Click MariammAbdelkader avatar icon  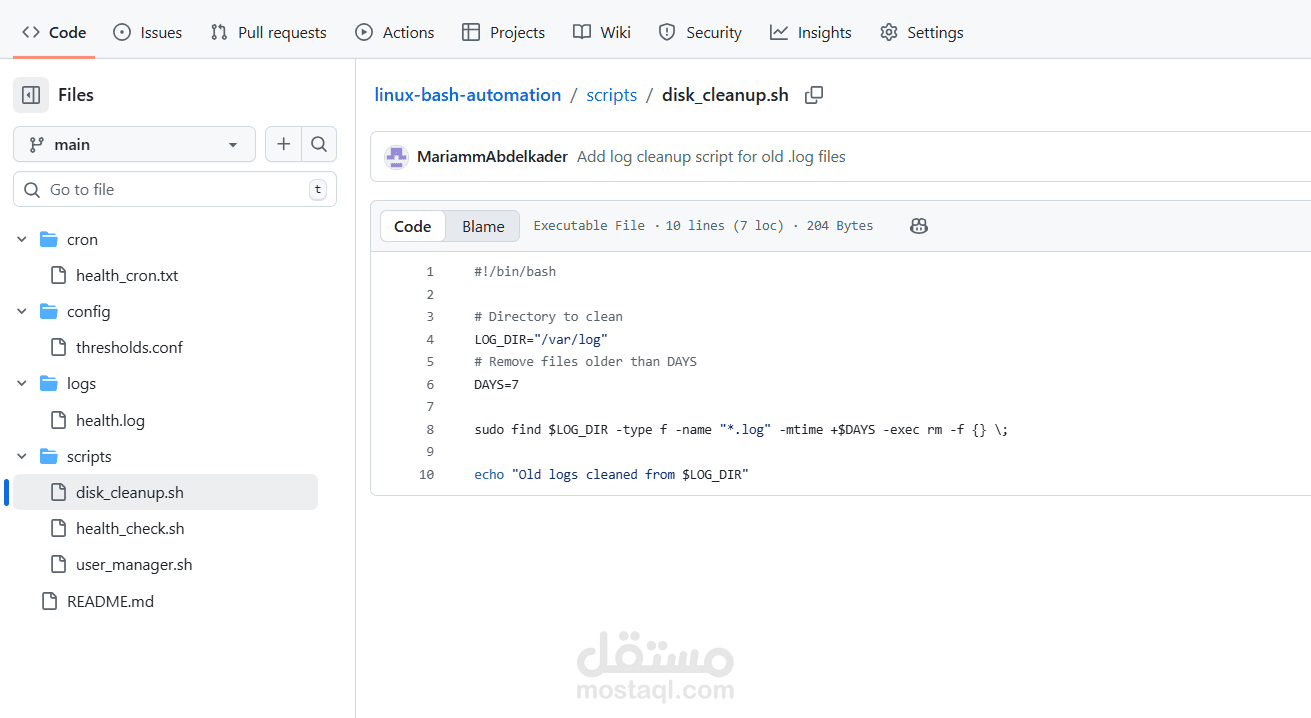point(396,157)
